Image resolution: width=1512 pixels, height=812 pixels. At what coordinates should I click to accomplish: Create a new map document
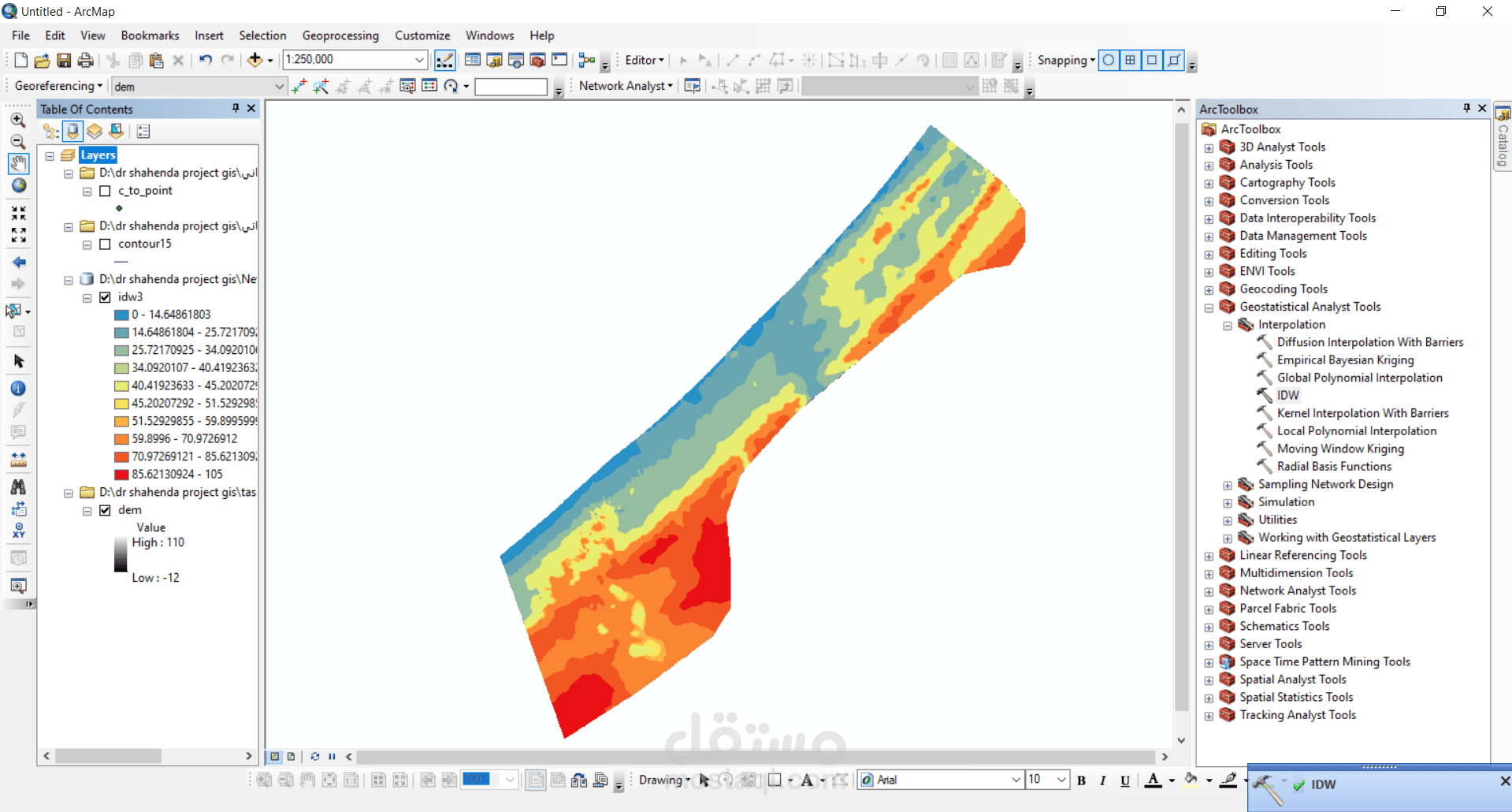click(20, 60)
